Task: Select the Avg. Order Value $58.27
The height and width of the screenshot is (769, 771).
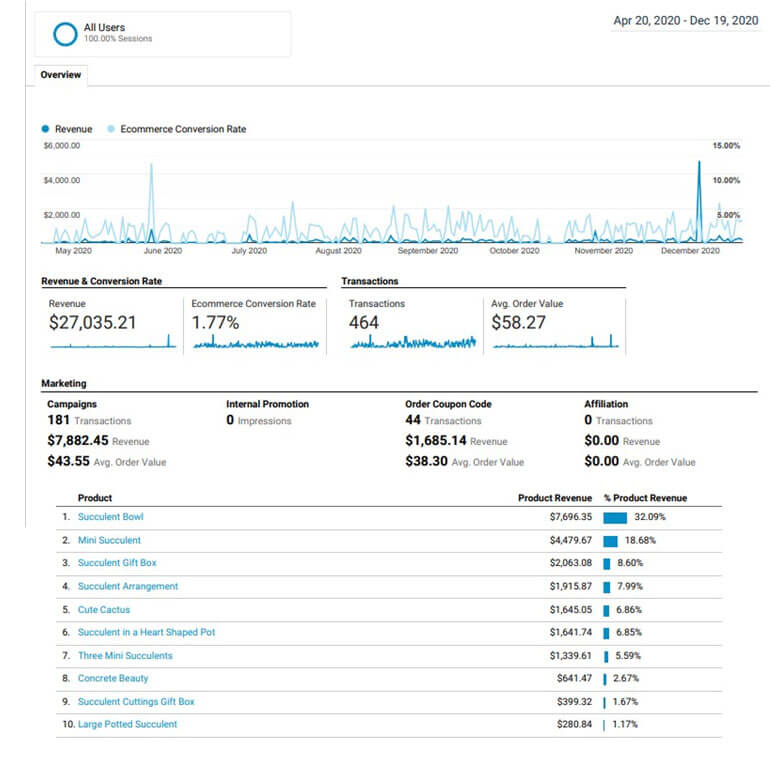Action: click(518, 323)
